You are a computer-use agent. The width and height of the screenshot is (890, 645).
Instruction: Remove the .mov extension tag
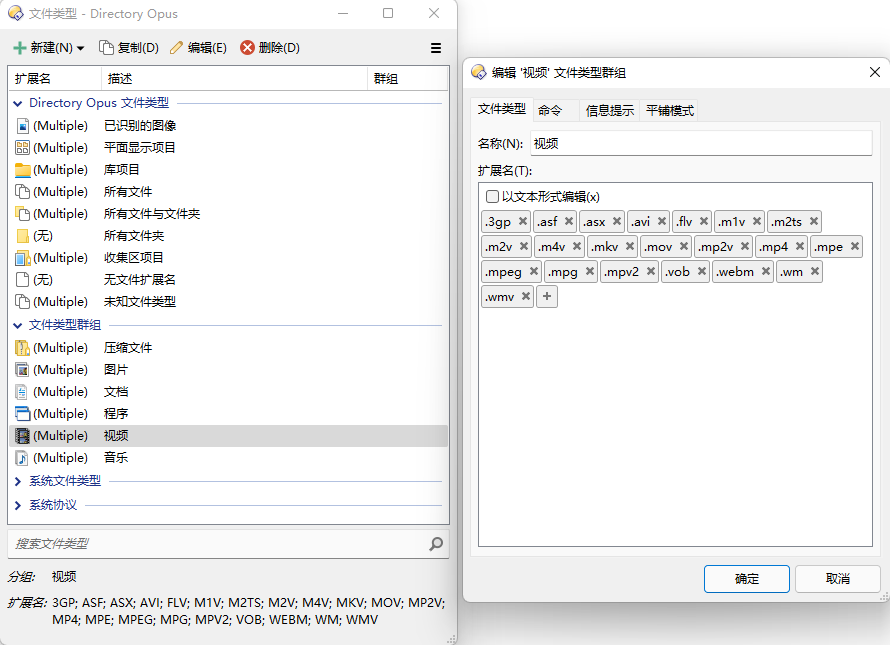pyautogui.click(x=684, y=246)
